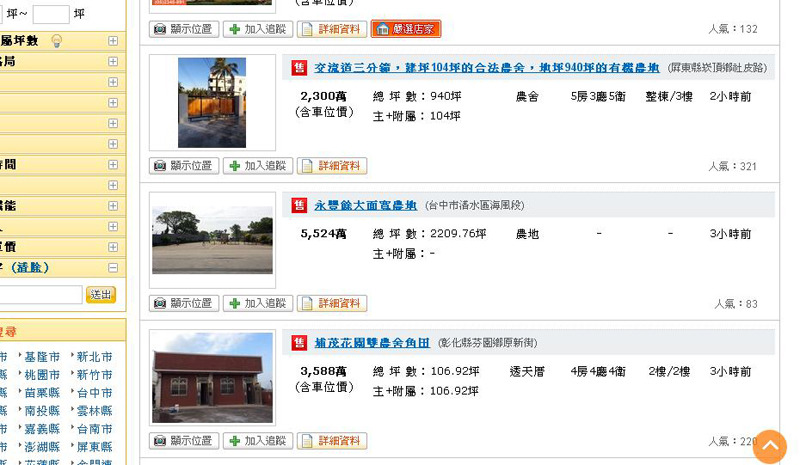
Task: Click 顯示位置 for the 永豐餘大面寬農地 listing
Action: [184, 303]
